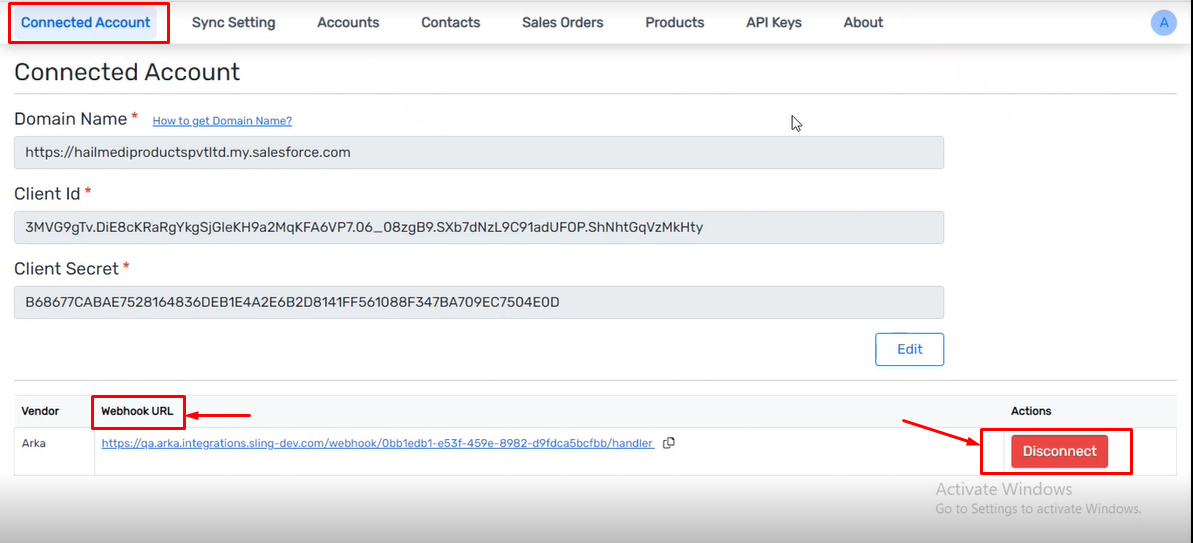The image size is (1193, 543).
Task: Click the 'Actions' column header
Action: point(1031,411)
